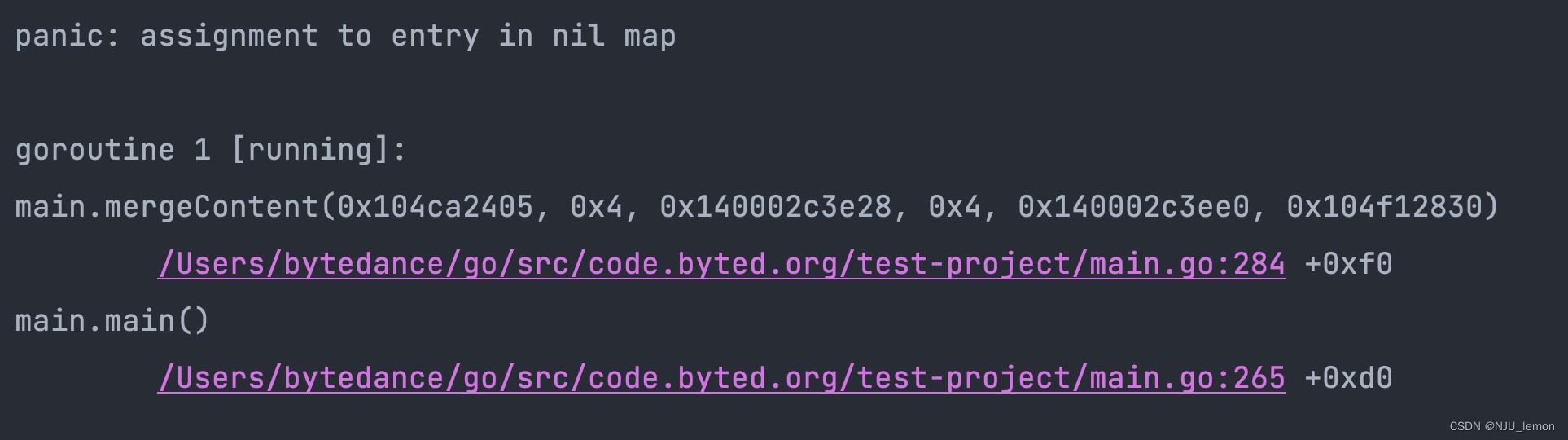This screenshot has width=1568, height=440.
Task: Click the +0xf0 offset text
Action: coord(1348,264)
